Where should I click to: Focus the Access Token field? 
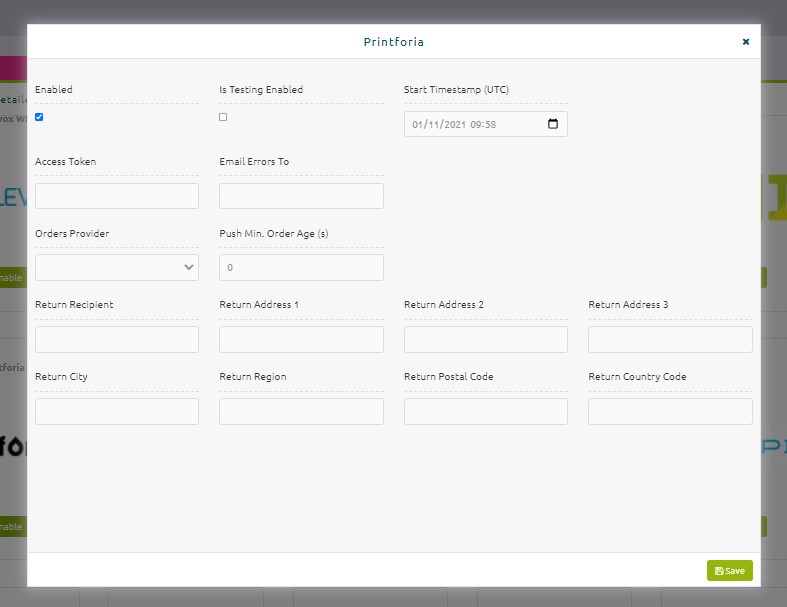pyautogui.click(x=117, y=196)
